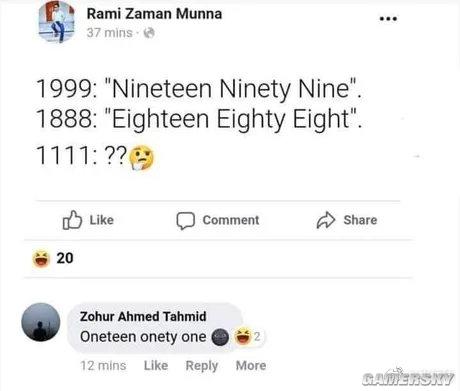Open Zohur Ahmed Tahmid's avatar
Viewport: 460px width, 391px height.
[41, 322]
